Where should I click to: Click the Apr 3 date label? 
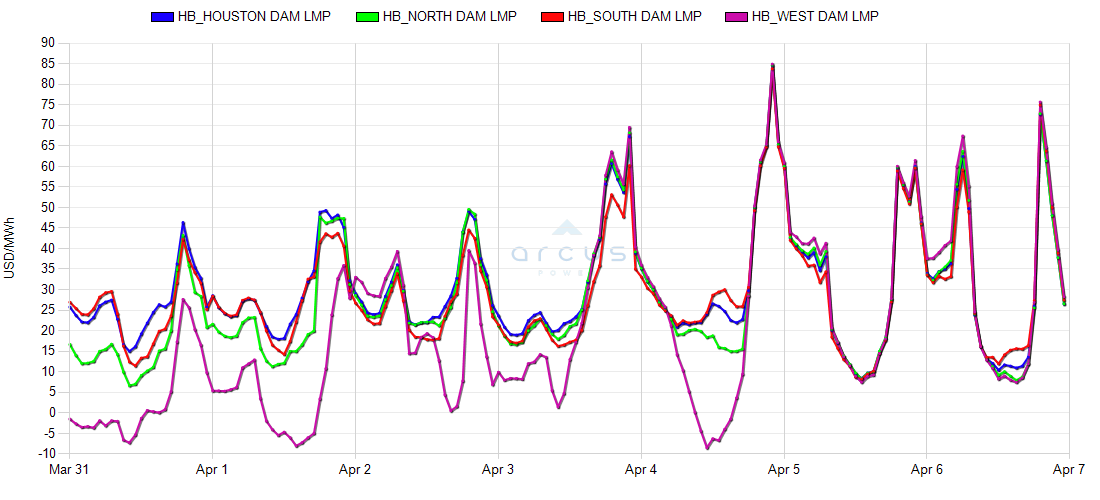[x=498, y=468]
